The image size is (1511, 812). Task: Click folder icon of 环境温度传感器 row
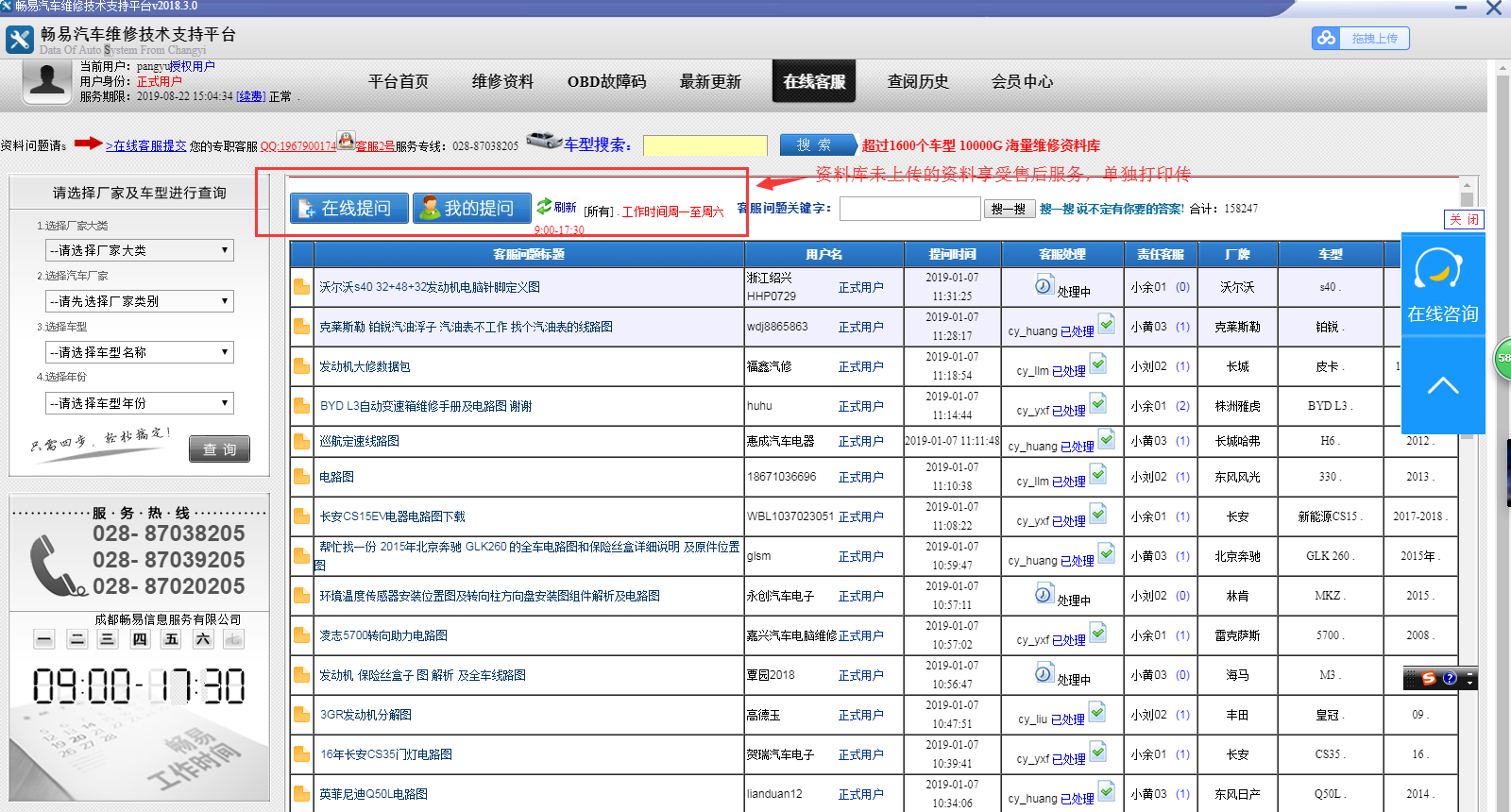tap(301, 596)
